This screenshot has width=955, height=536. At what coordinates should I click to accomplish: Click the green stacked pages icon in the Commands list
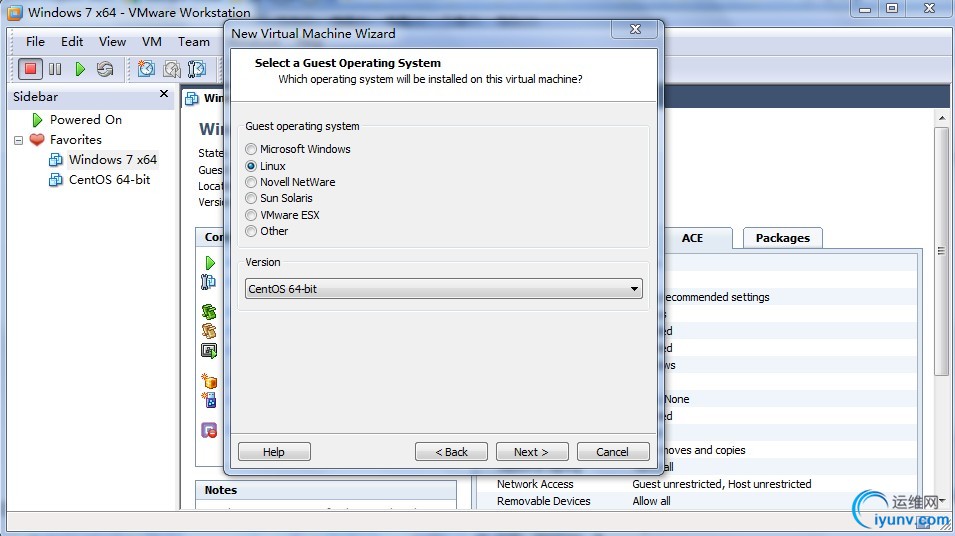tap(209, 312)
